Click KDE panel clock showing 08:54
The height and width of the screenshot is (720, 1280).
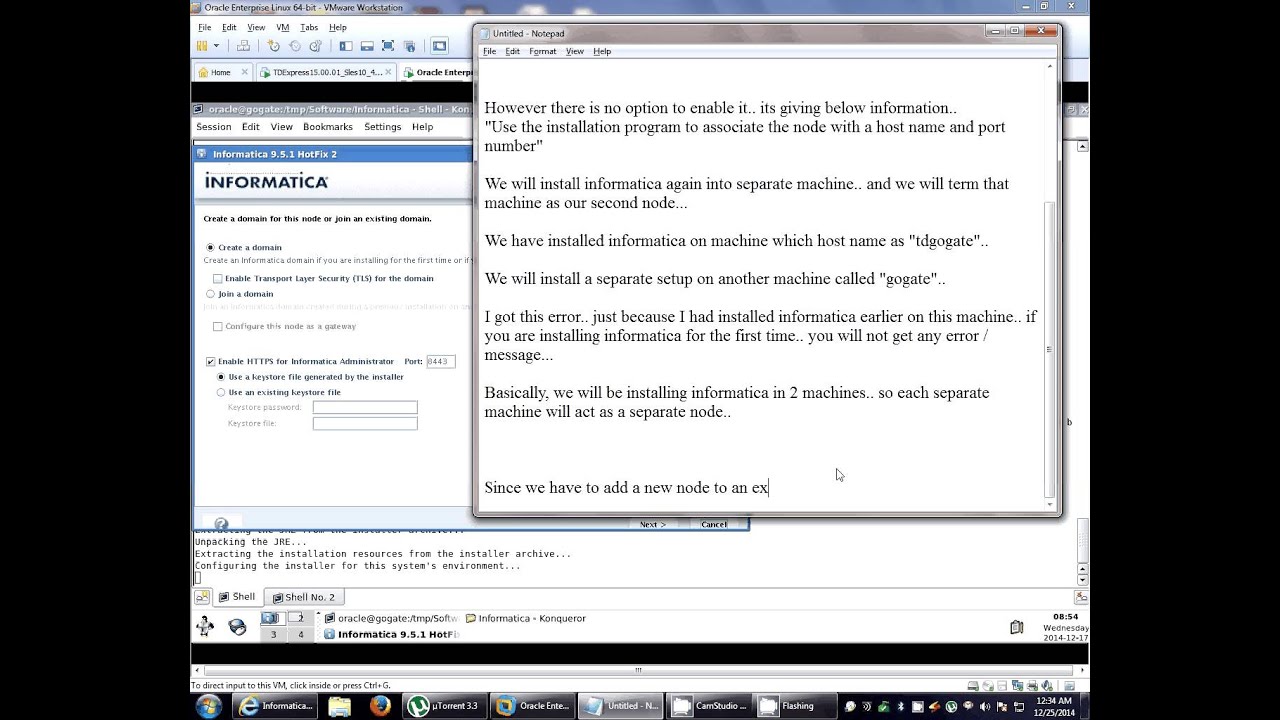[1065, 627]
